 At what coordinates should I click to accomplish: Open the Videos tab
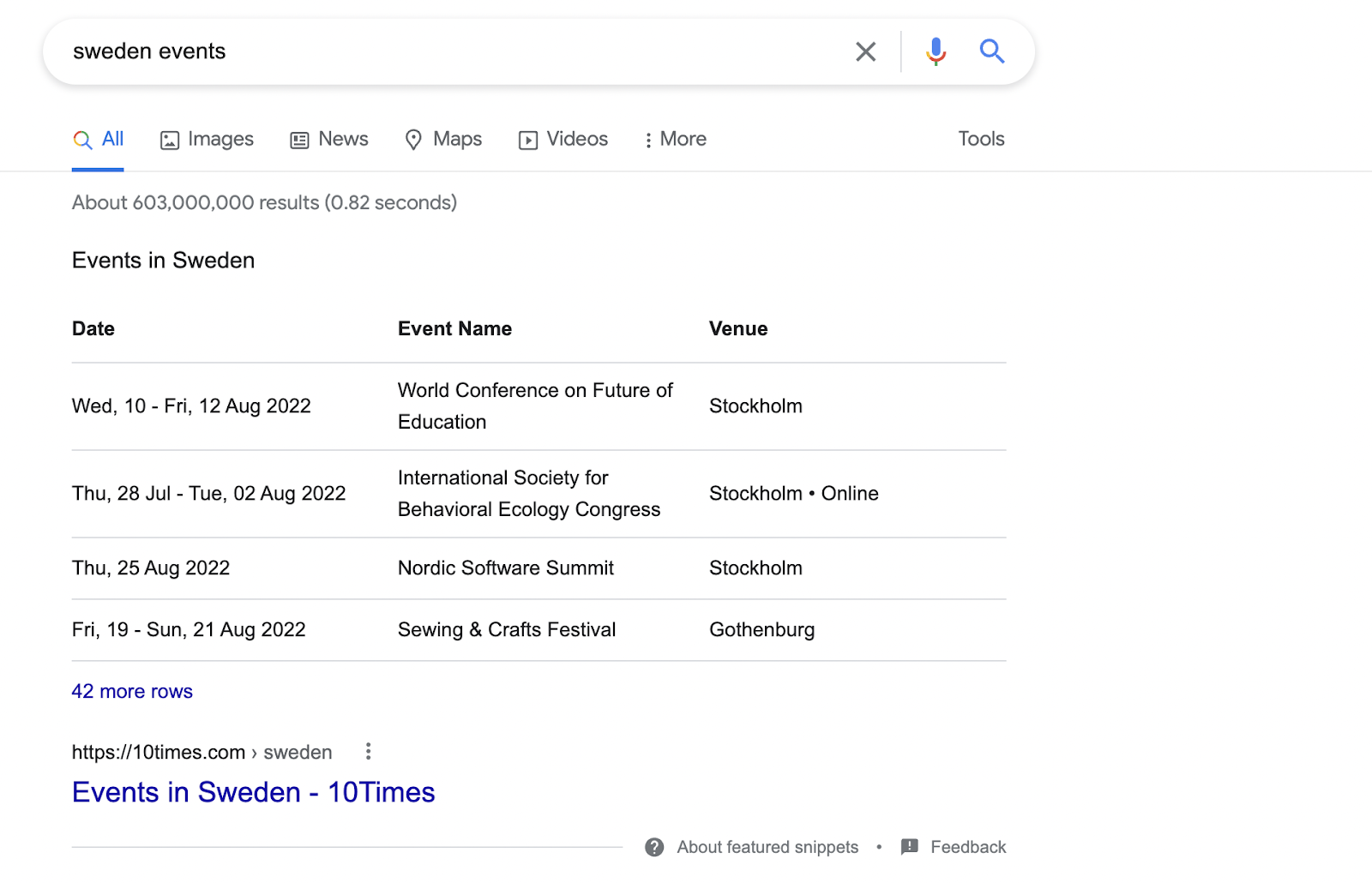(x=563, y=139)
